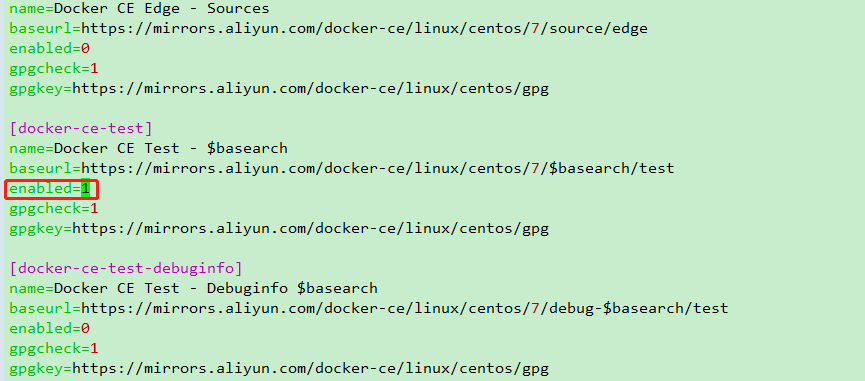Click gpgcheck=1 in the docker-ce-test section
This screenshot has height=381, width=865.
(x=54, y=209)
